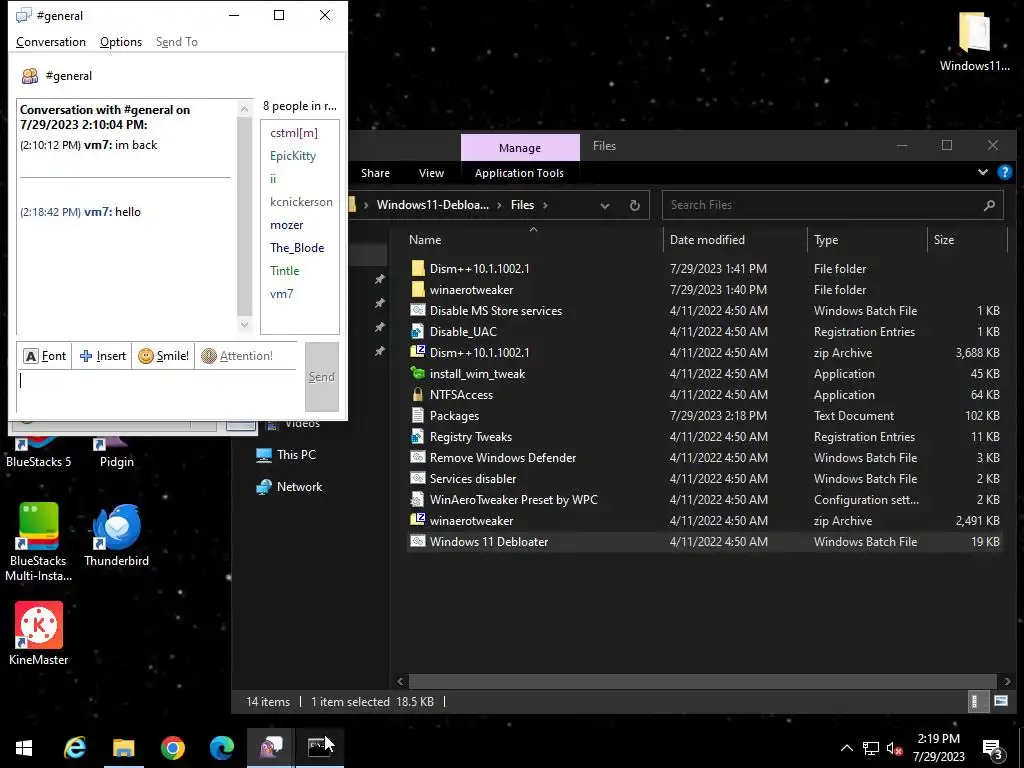The image size is (1024, 768).
Task: Click the #general chat room icon
Action: click(x=30, y=76)
